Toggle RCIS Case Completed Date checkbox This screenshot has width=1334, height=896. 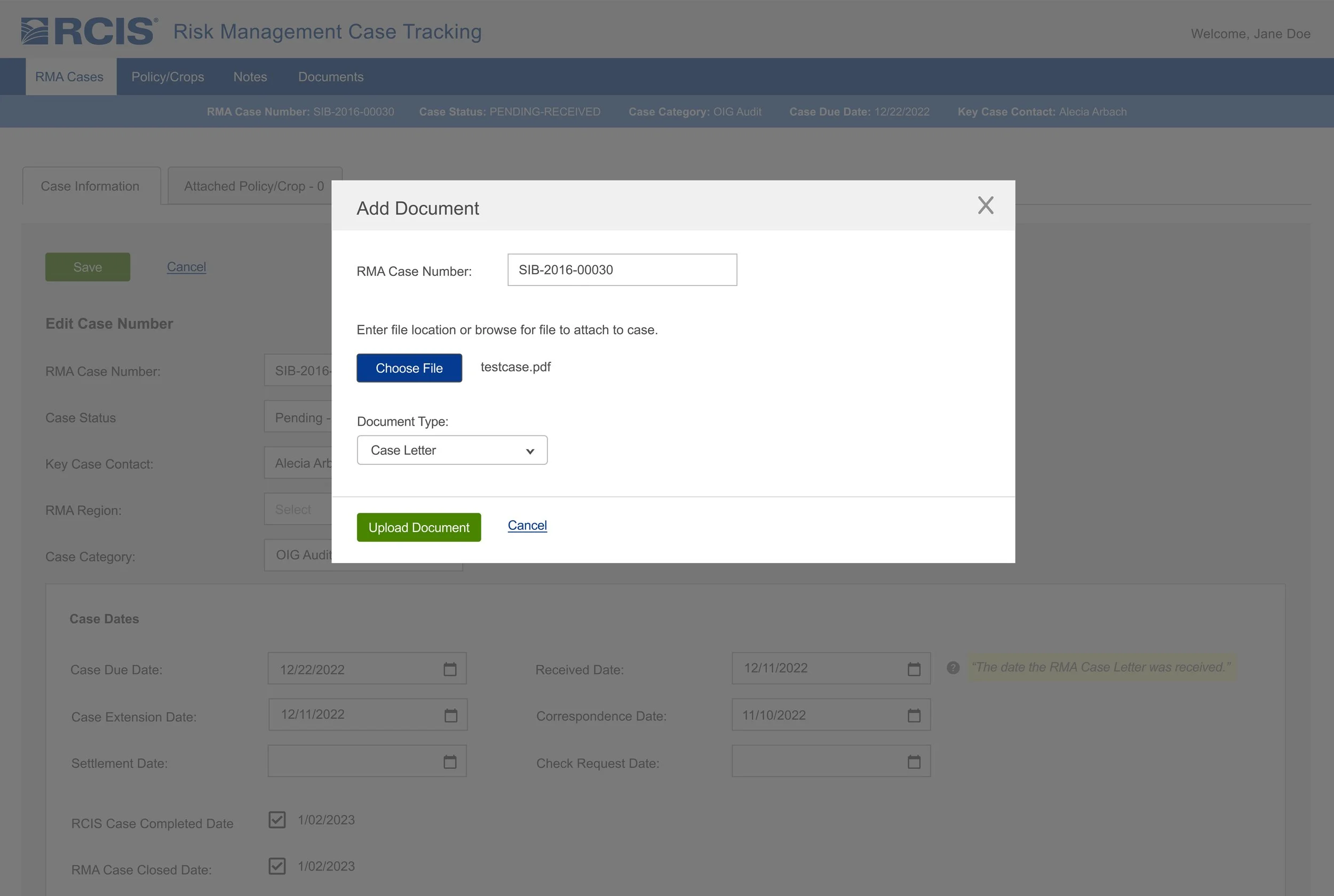click(x=277, y=820)
